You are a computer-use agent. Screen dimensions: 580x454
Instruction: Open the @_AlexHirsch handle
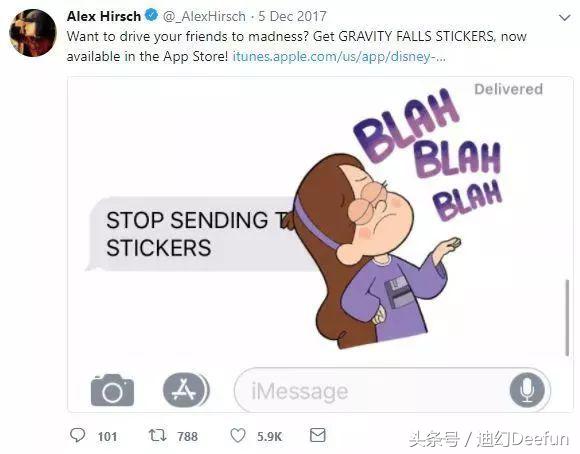tap(204, 16)
